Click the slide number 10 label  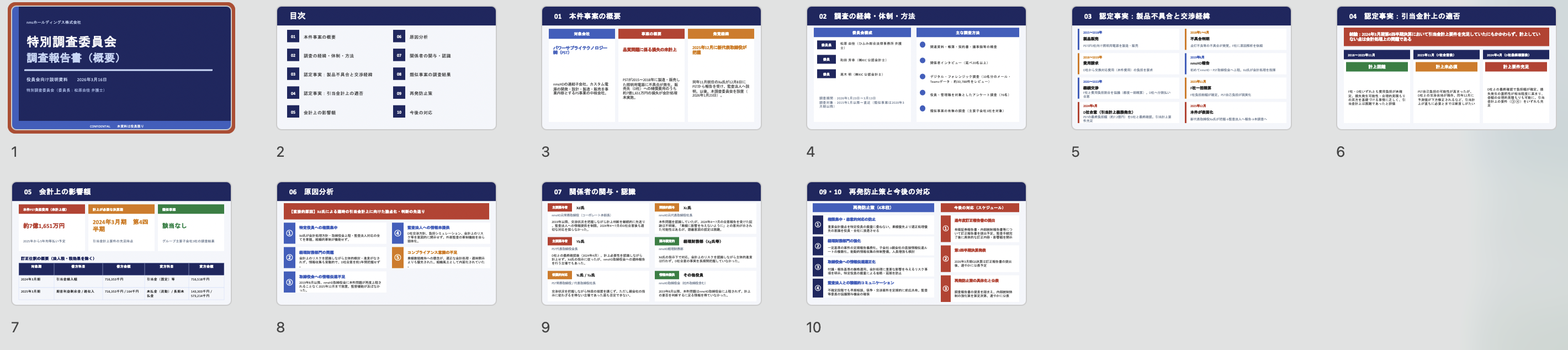(x=813, y=327)
